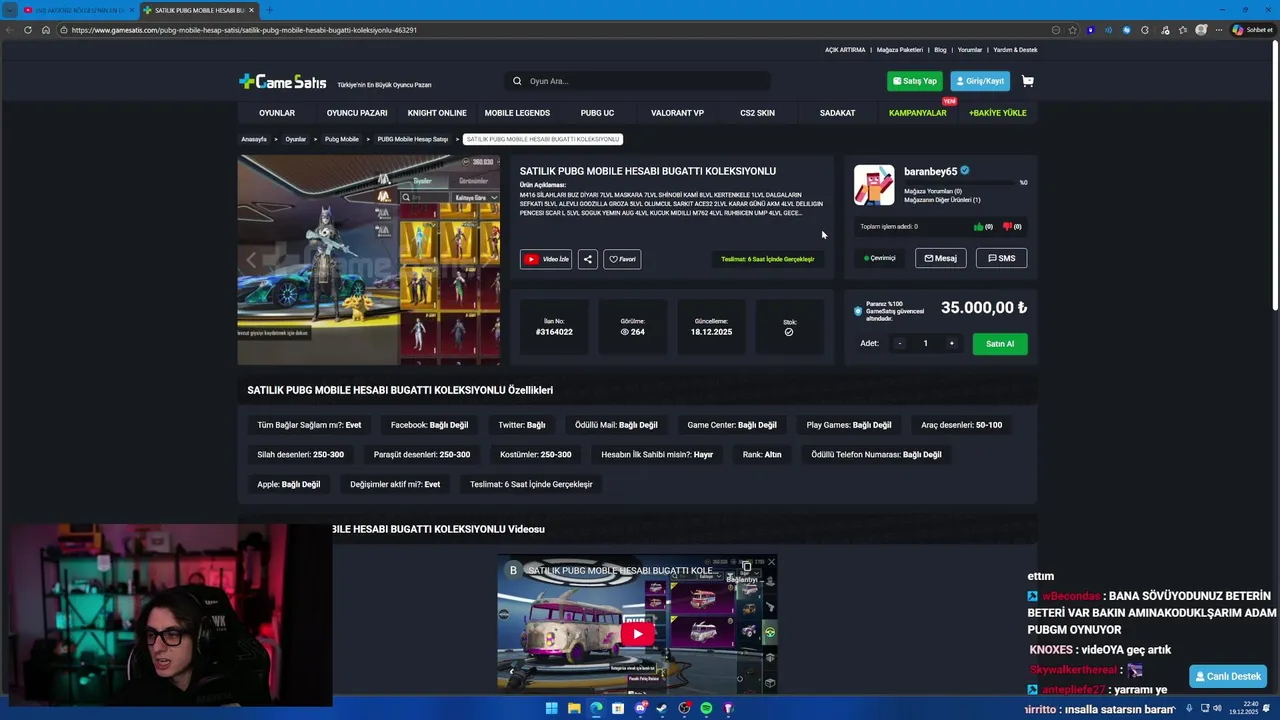Open seller avatar of baranbey65
Viewport: 1280px width, 720px height.
coord(874,185)
